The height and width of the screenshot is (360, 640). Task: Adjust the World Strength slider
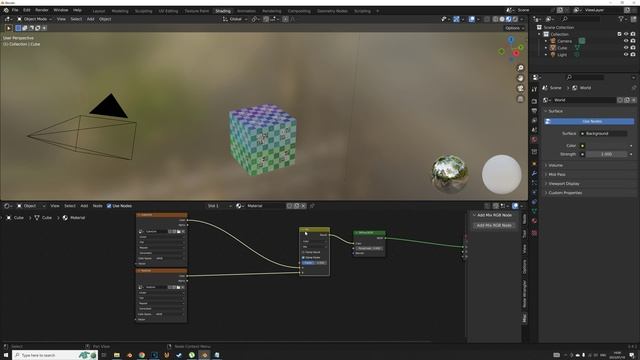pyautogui.click(x=606, y=154)
